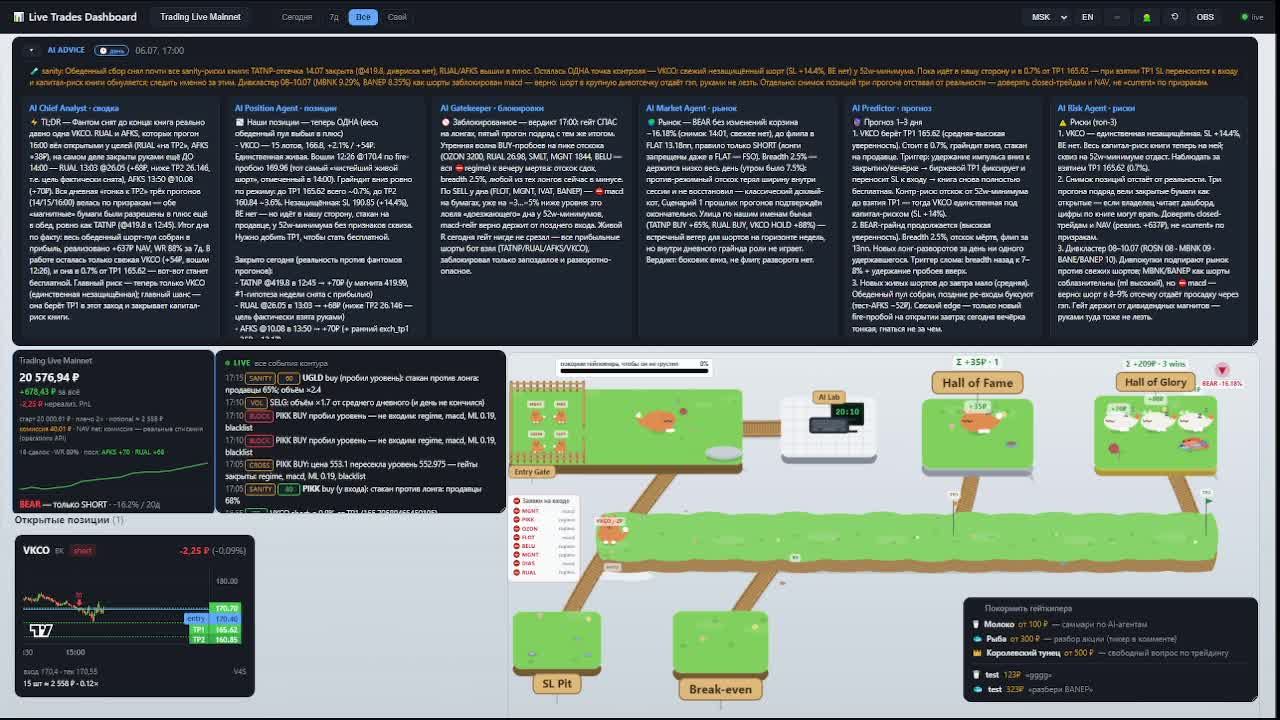Click the VKCO ticker in position card
This screenshot has height=720, width=1280.
36,550
